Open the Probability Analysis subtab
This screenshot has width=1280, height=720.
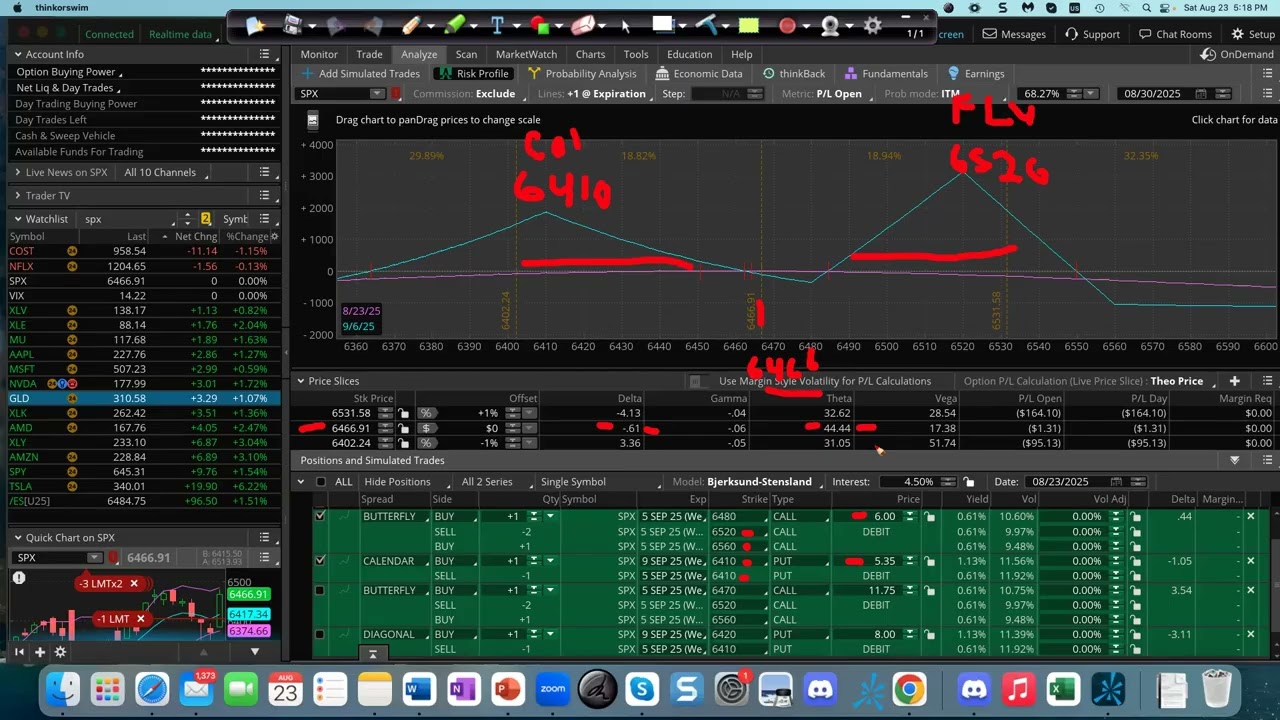582,74
